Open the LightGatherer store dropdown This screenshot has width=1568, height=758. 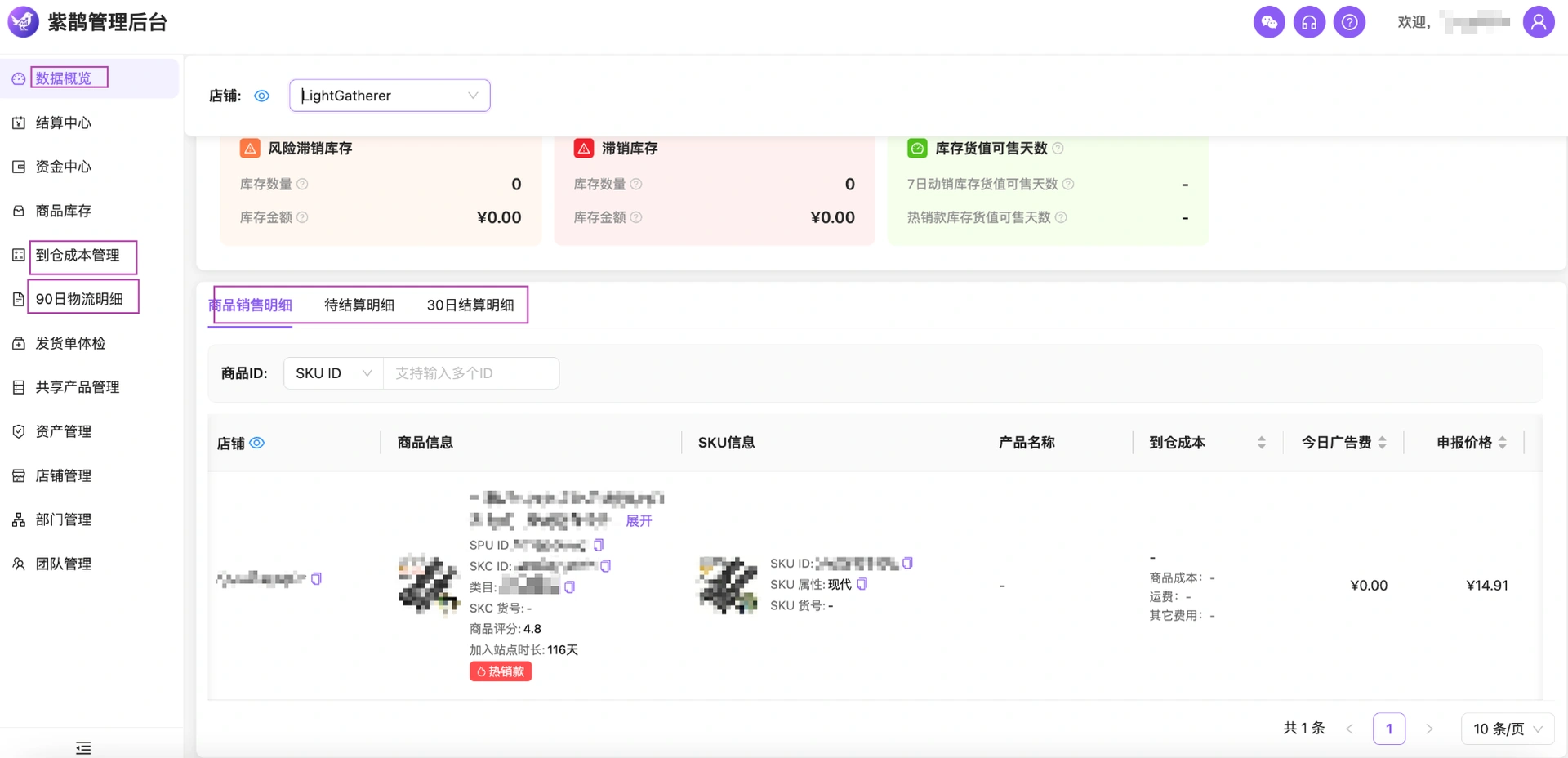click(x=390, y=96)
